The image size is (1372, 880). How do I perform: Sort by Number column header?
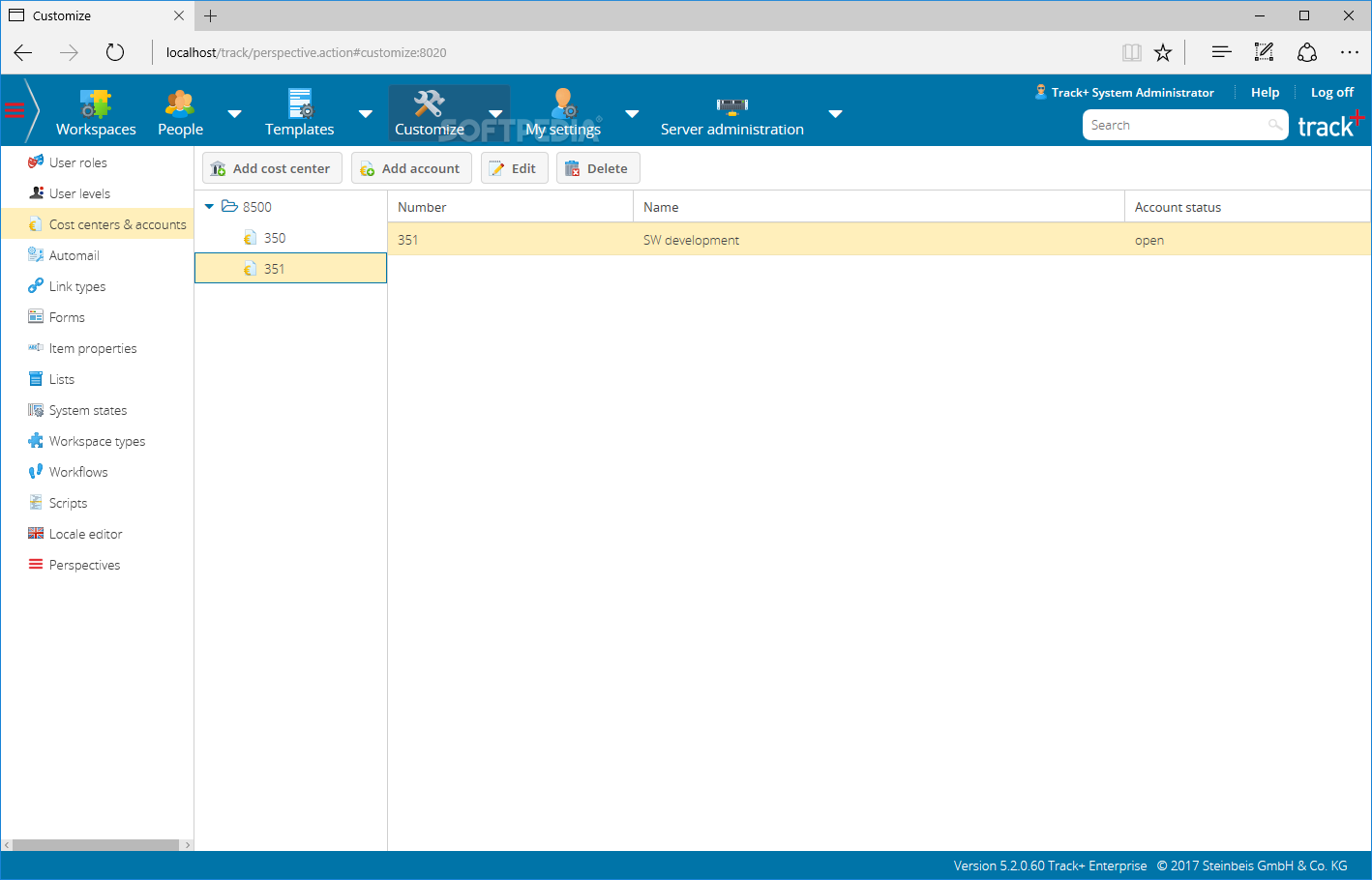[x=511, y=207]
